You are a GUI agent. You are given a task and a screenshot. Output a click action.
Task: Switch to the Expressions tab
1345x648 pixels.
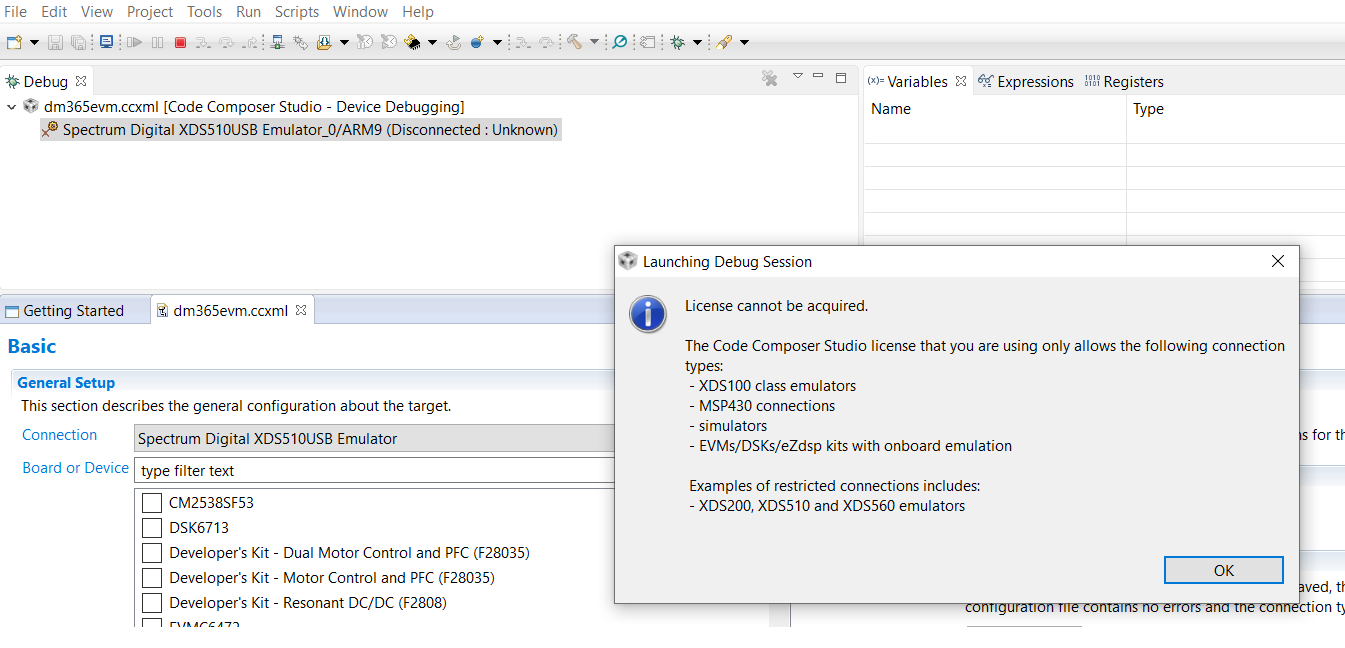pyautogui.click(x=1026, y=82)
